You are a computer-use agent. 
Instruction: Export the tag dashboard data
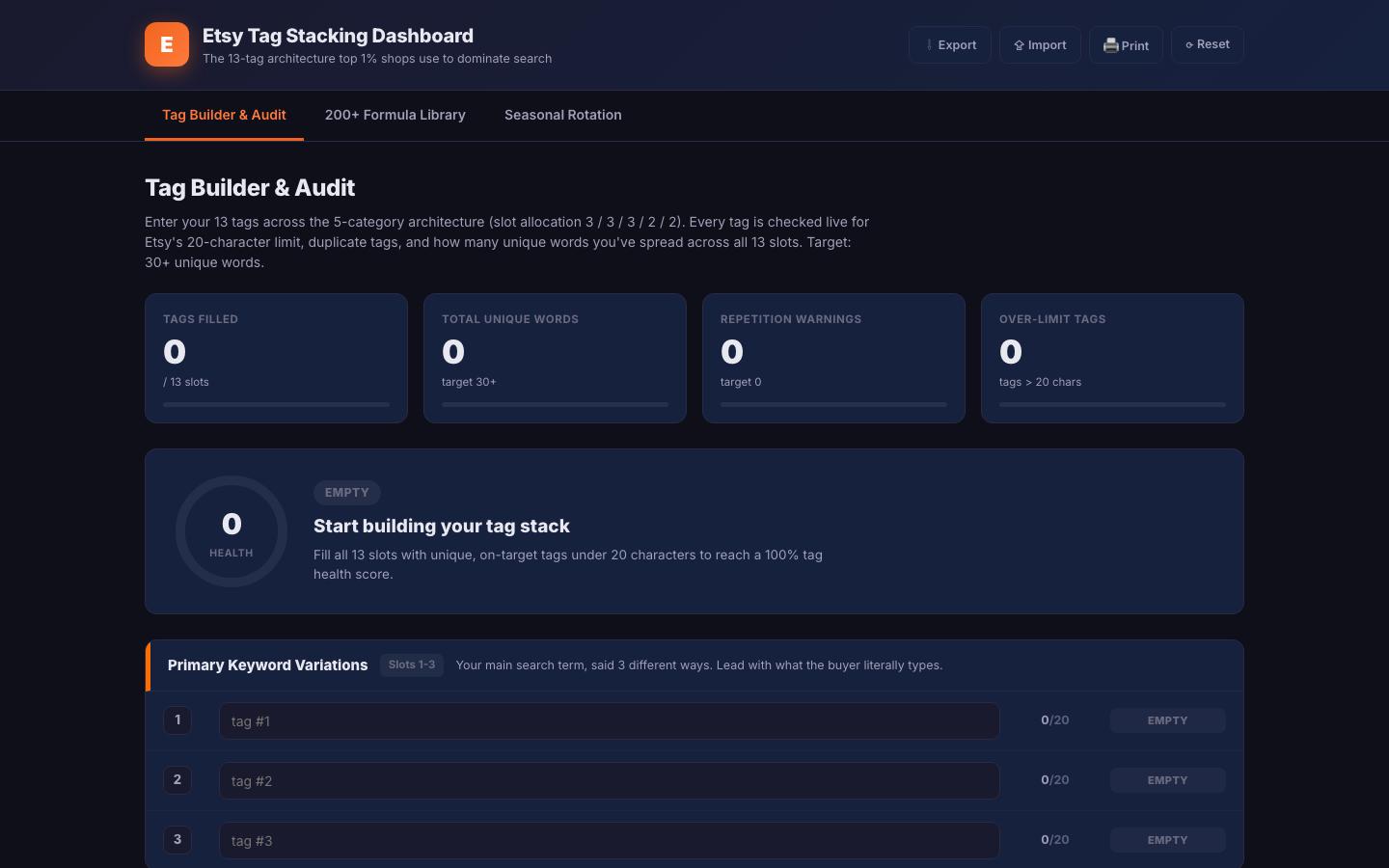950,45
